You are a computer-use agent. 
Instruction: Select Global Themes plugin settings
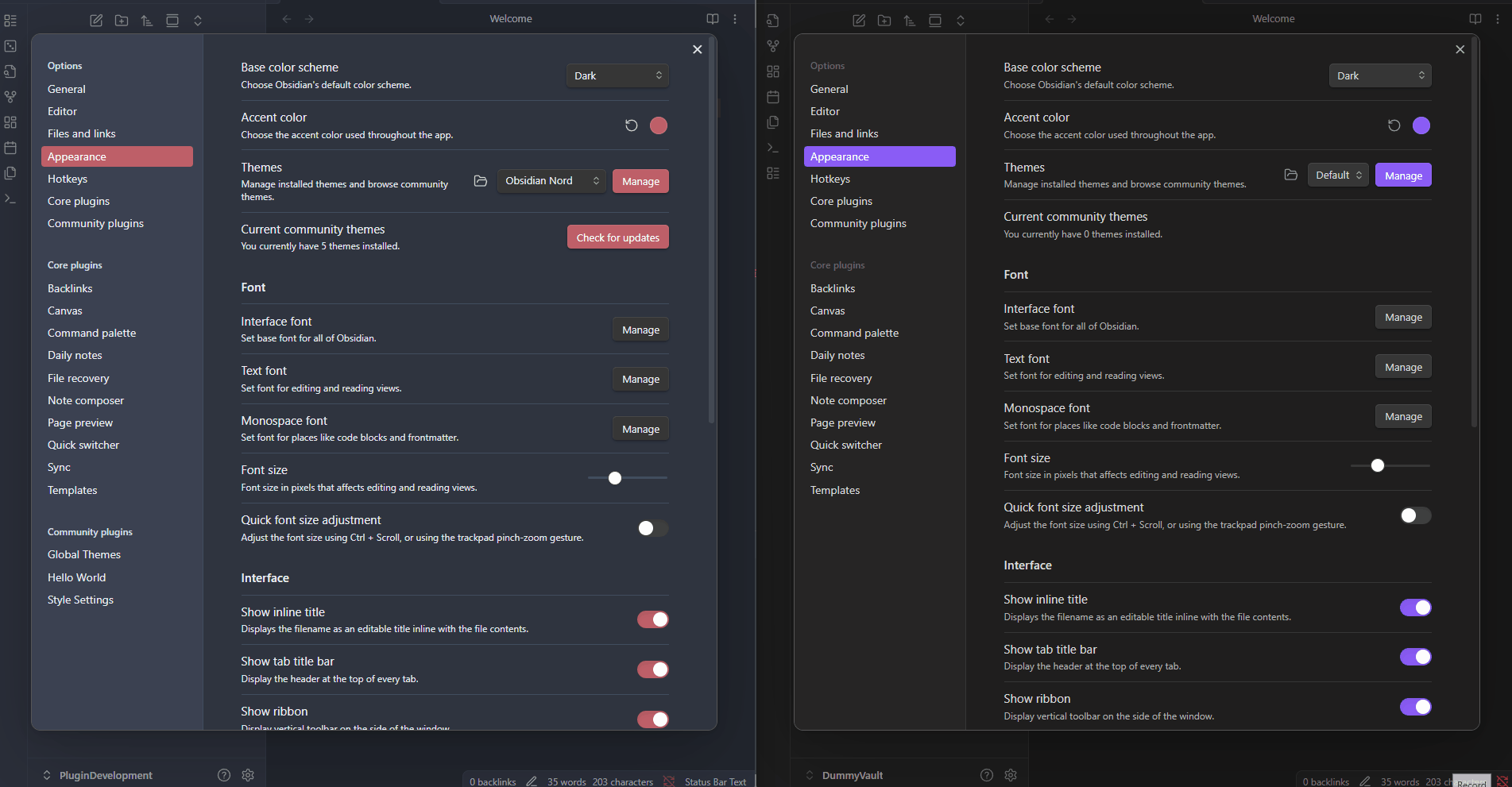point(84,554)
